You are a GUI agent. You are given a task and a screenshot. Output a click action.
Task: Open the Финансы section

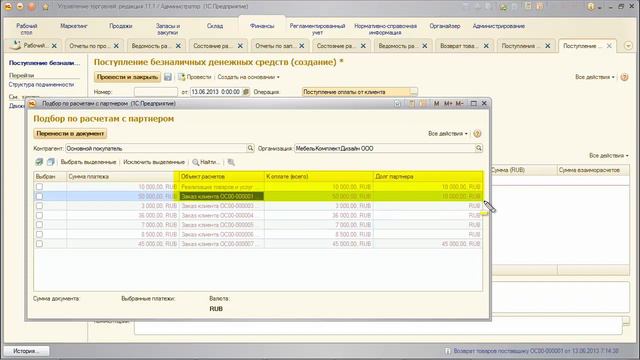(x=262, y=26)
